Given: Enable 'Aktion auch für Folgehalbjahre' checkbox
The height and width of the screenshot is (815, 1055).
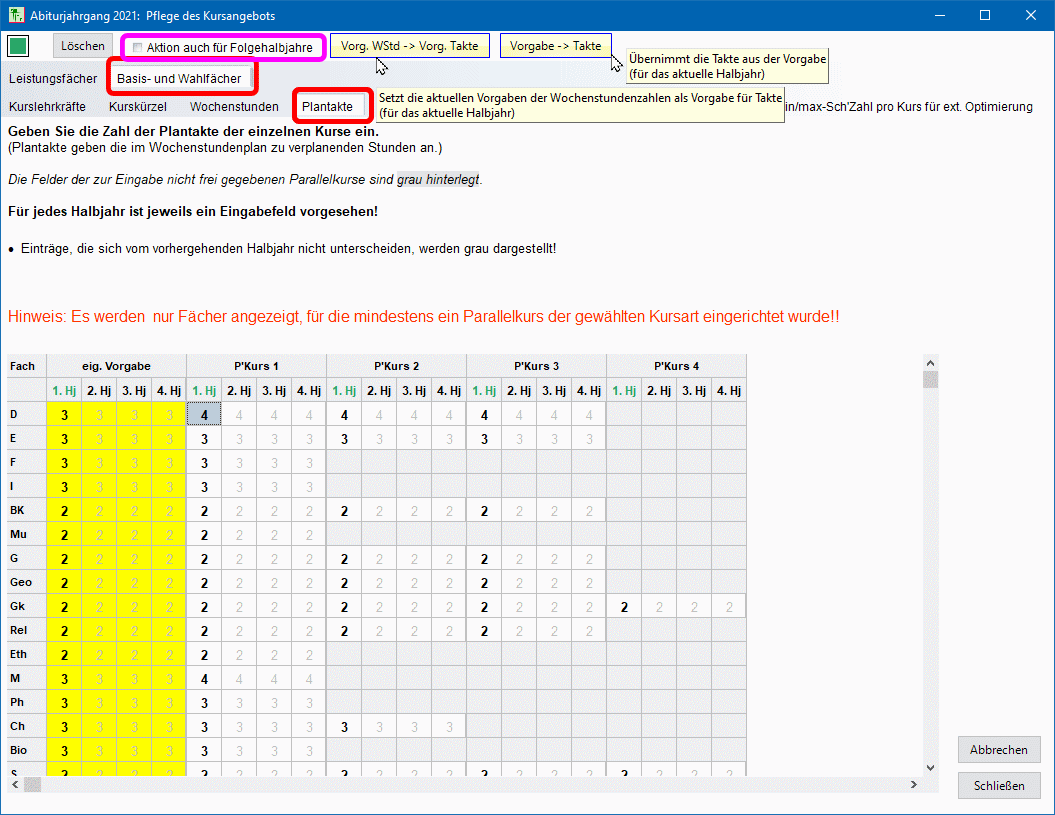Looking at the screenshot, I should 138,48.
